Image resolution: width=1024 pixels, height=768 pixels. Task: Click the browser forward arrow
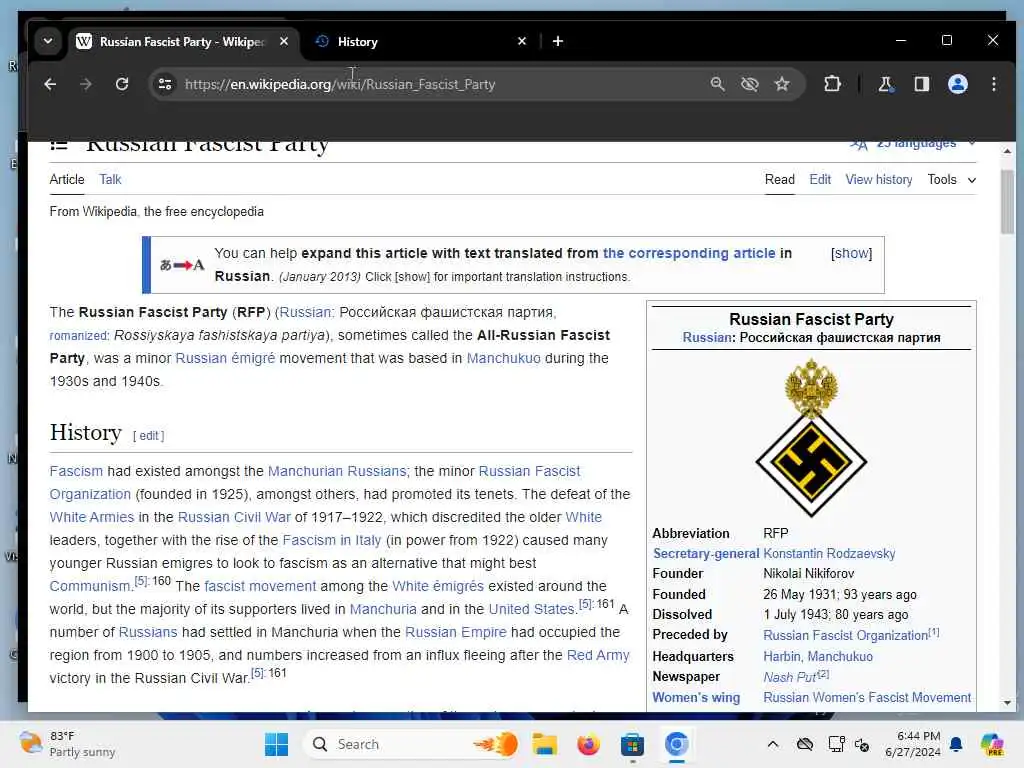(86, 84)
